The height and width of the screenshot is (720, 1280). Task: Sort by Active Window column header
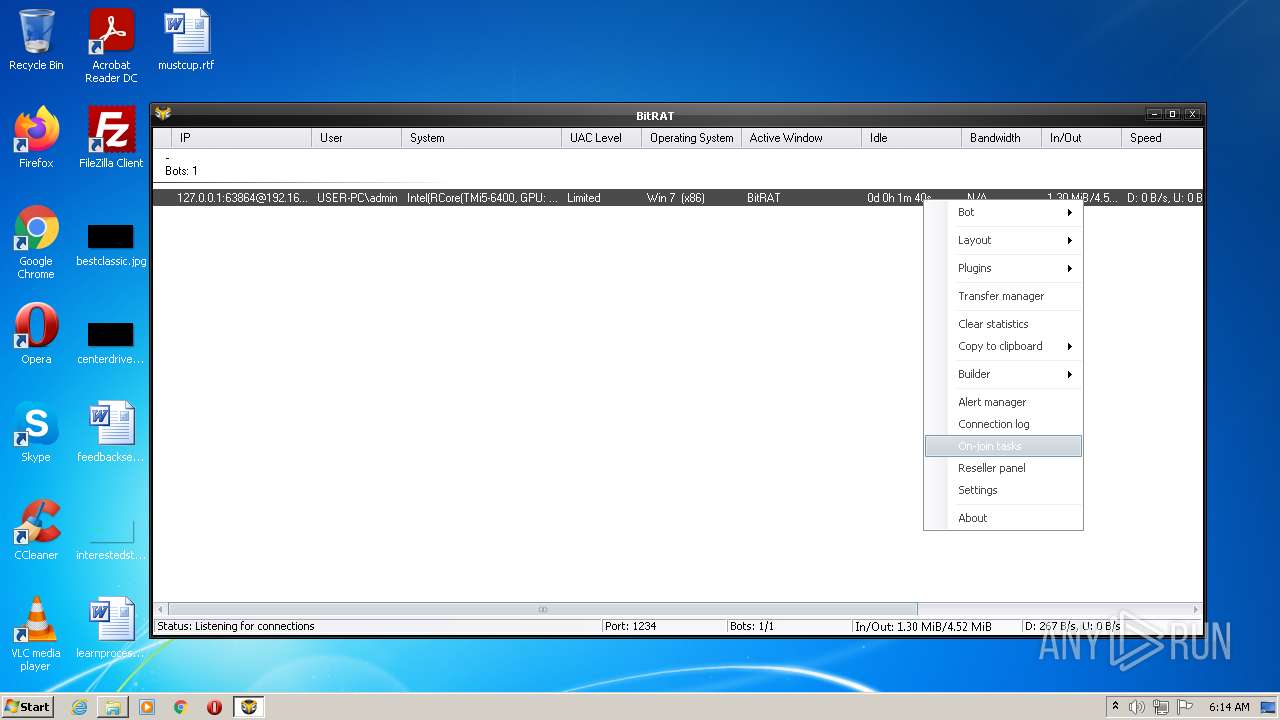801,138
